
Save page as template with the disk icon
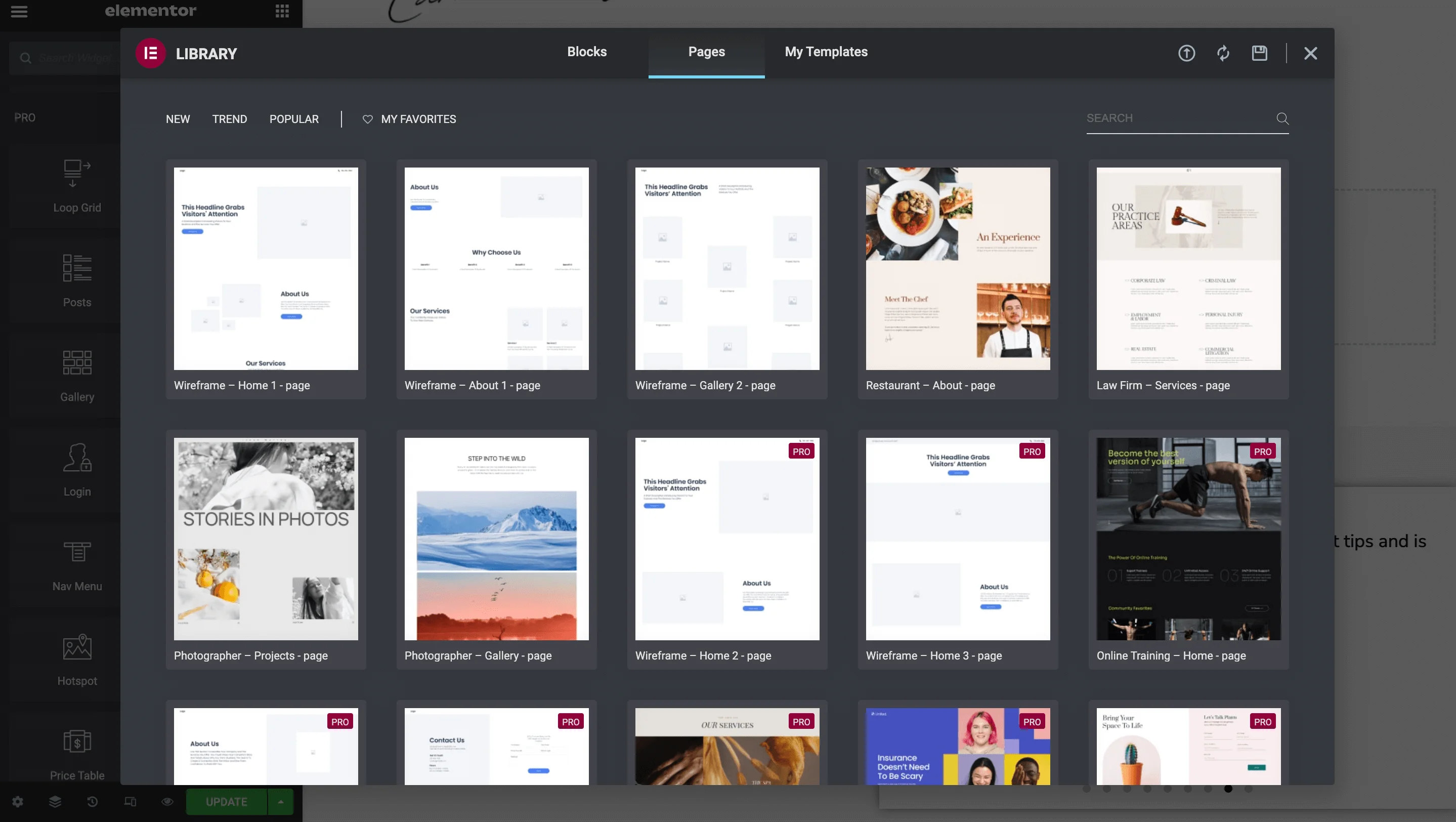point(1259,53)
